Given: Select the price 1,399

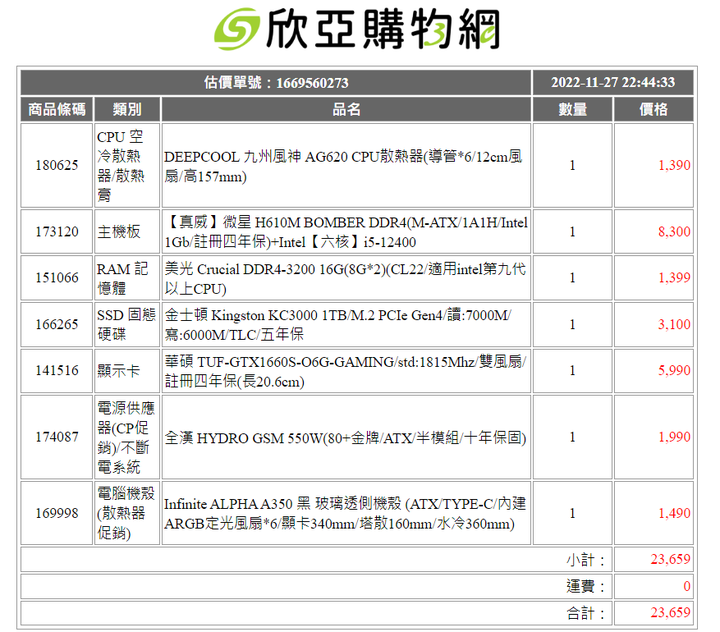Looking at the screenshot, I should click(674, 278).
